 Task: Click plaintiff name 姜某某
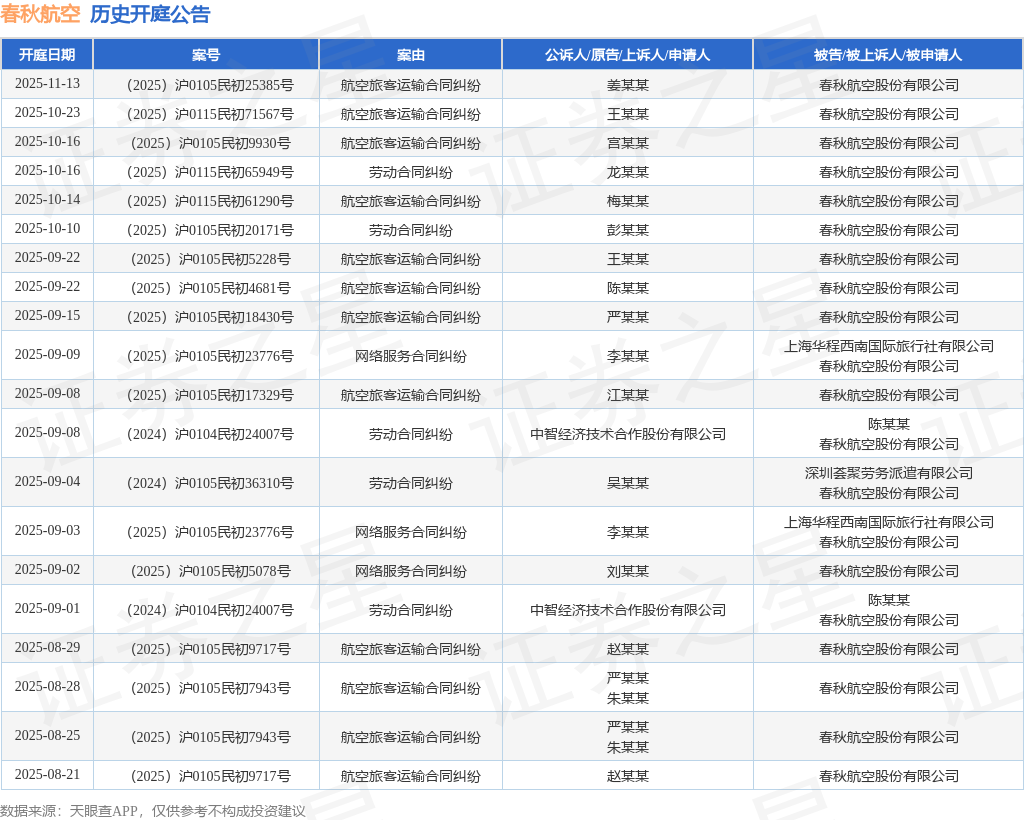628,86
